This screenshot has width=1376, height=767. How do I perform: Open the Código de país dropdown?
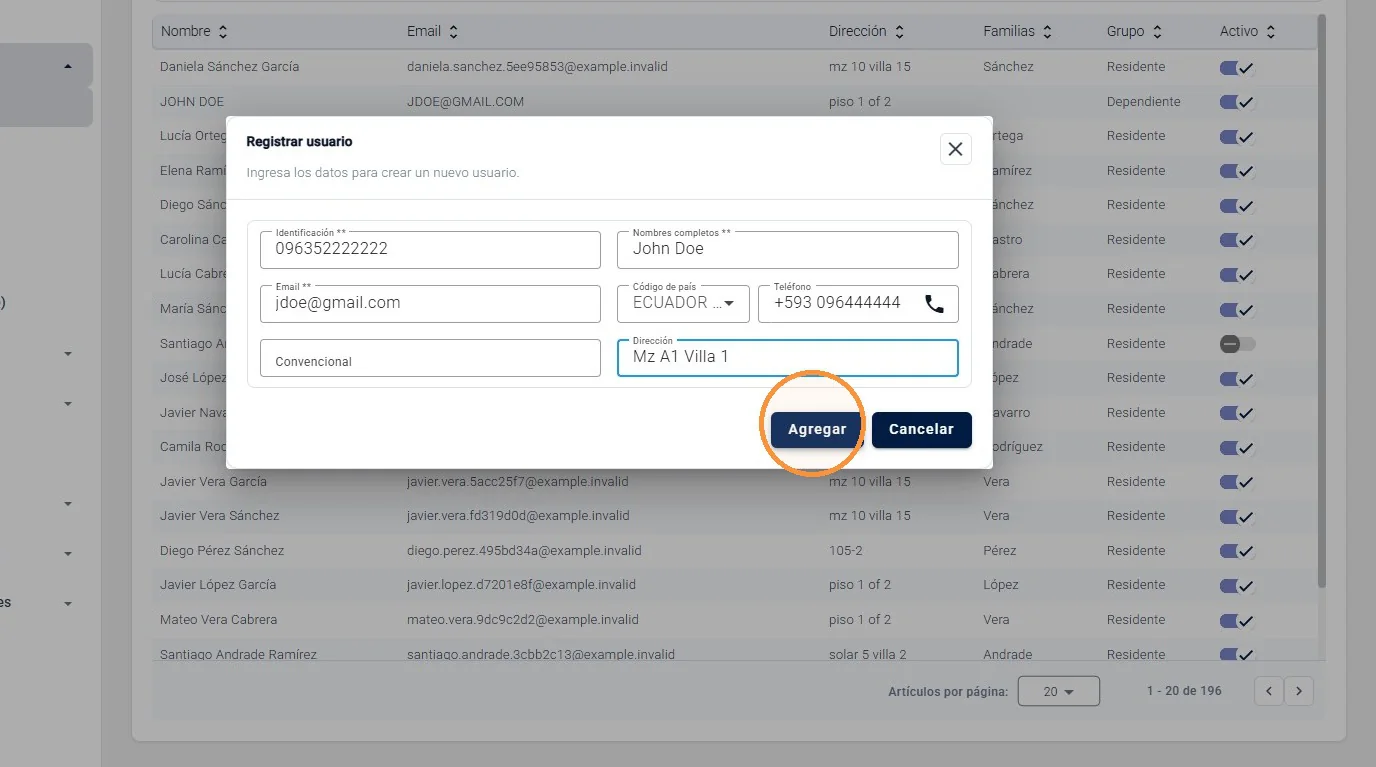point(683,304)
